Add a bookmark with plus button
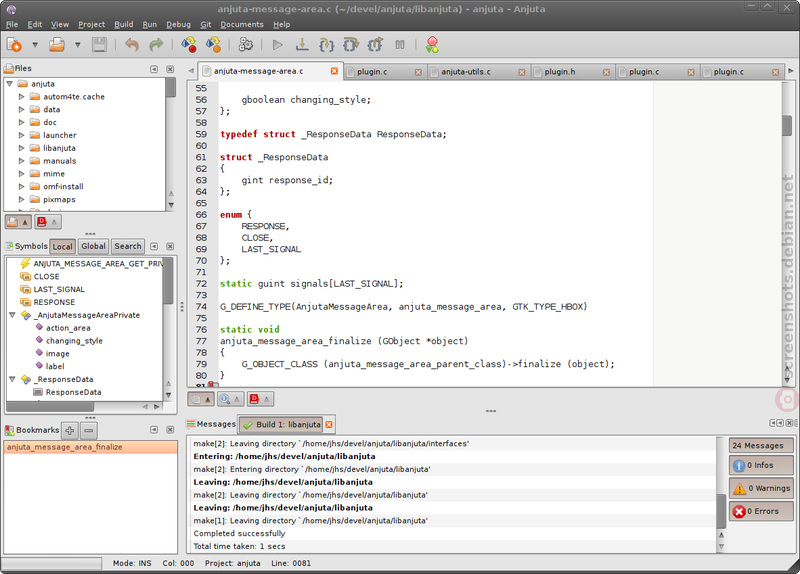 [x=70, y=430]
